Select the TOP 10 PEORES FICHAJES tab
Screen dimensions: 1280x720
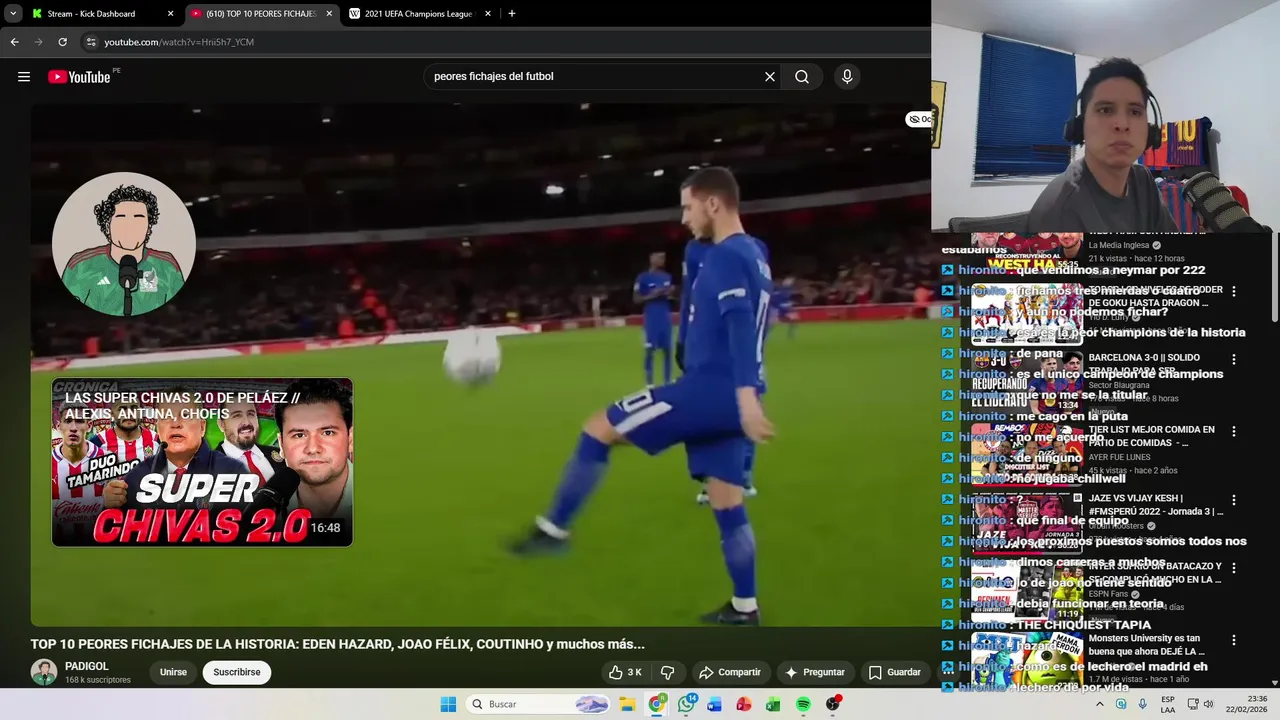pyautogui.click(x=262, y=14)
